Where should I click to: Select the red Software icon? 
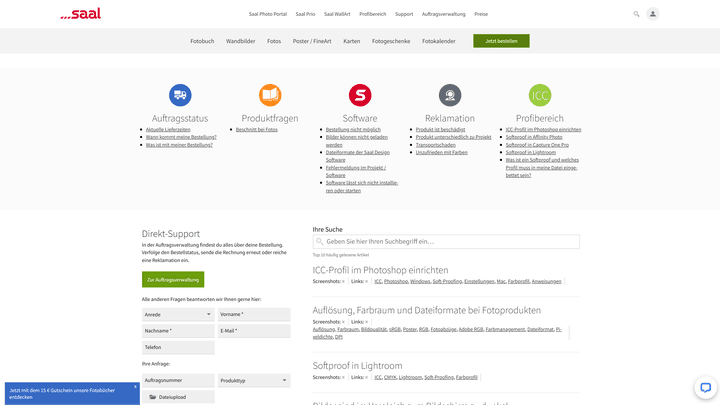[x=360, y=95]
